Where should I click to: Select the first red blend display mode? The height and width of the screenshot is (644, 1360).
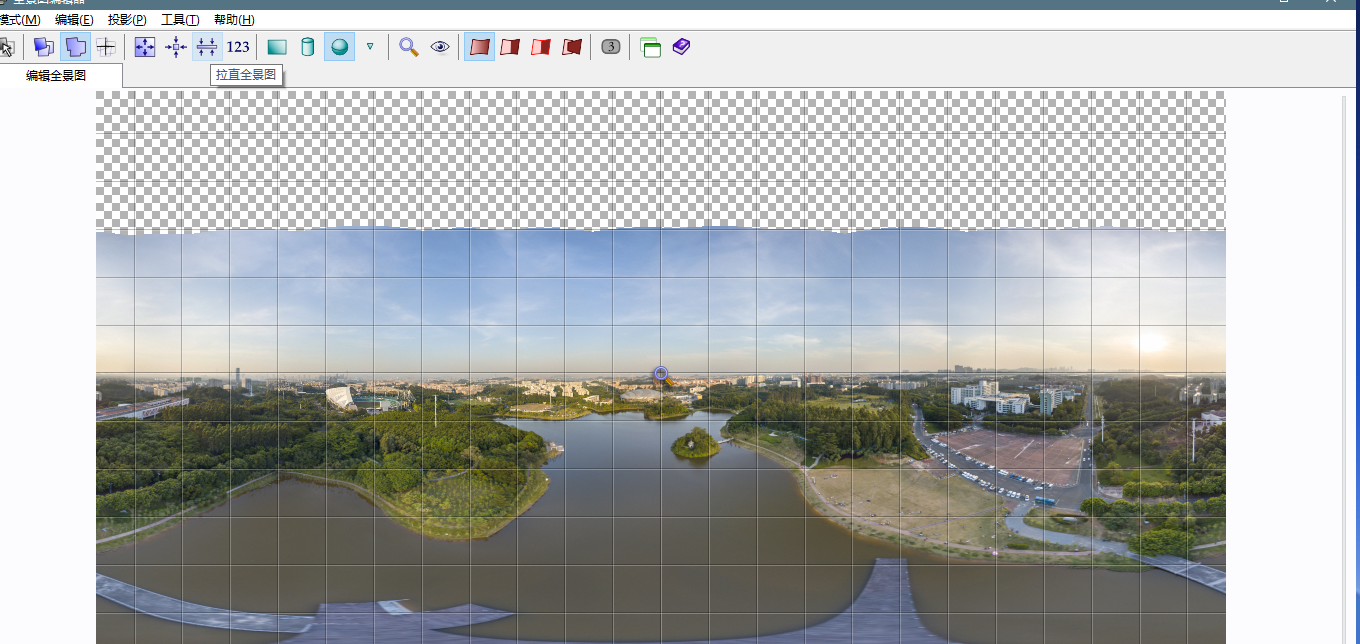479,47
